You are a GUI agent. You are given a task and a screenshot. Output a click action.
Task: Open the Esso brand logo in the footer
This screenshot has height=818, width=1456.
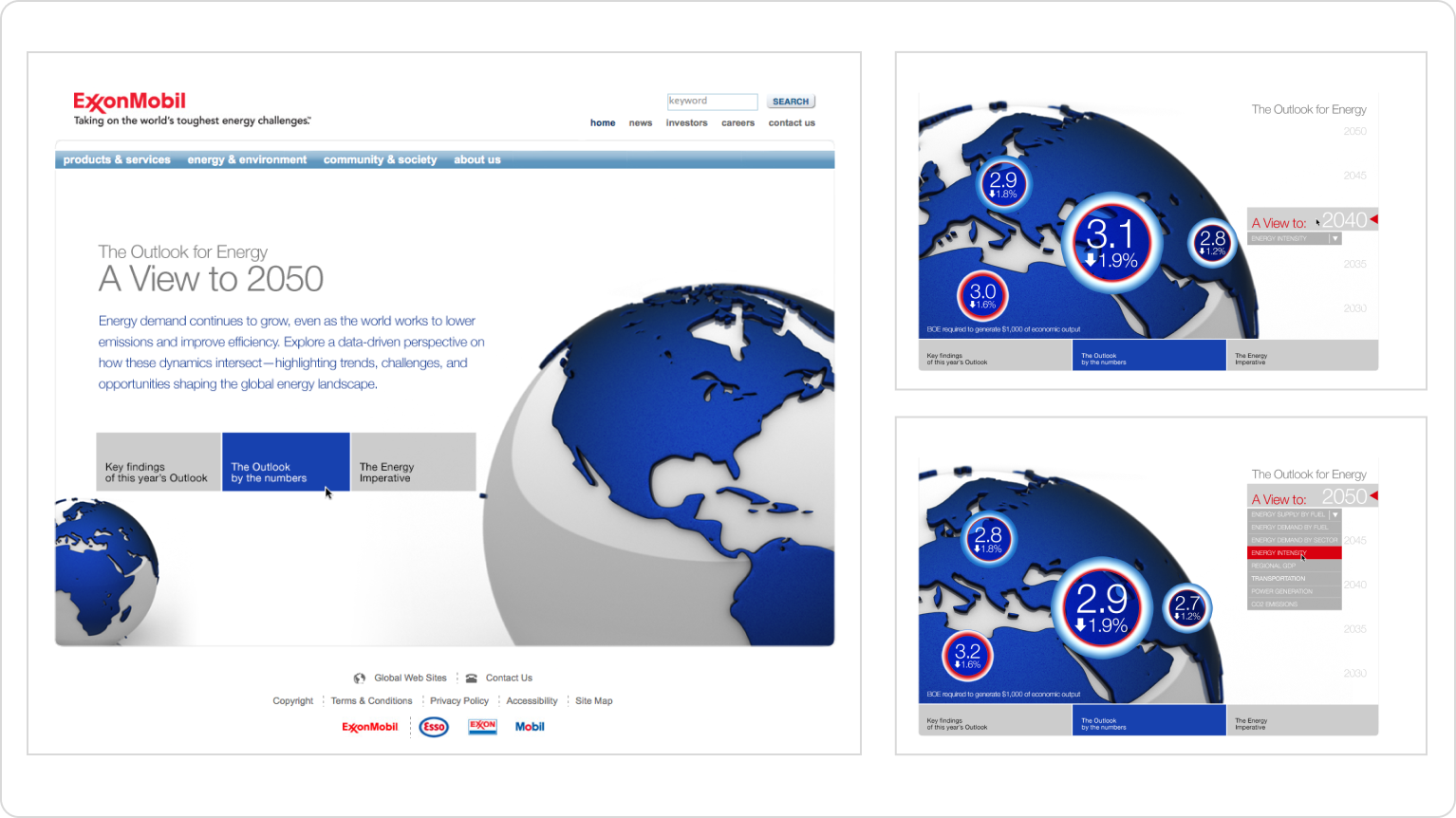point(434,727)
